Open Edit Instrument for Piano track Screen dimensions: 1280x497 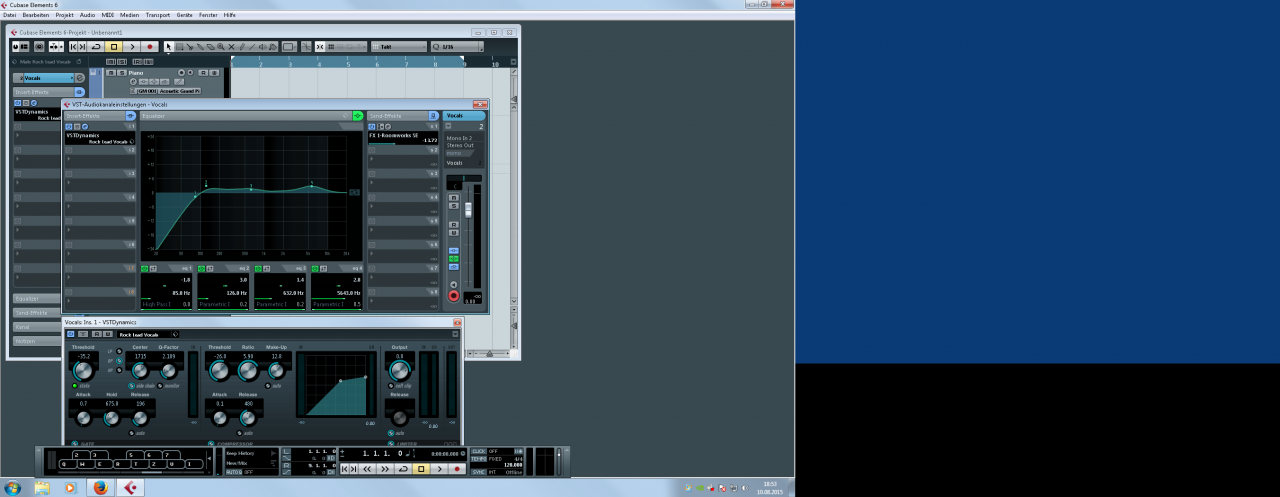pyautogui.click(x=133, y=82)
